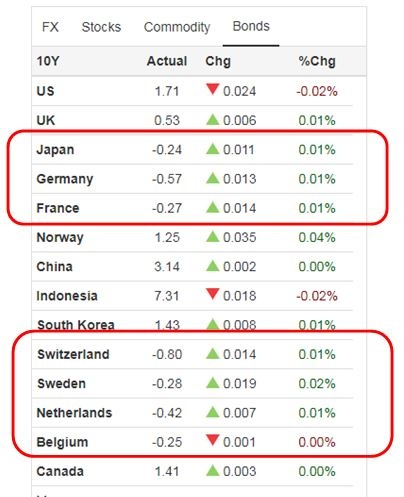
Task: Select the Commodity tab
Action: point(177,27)
